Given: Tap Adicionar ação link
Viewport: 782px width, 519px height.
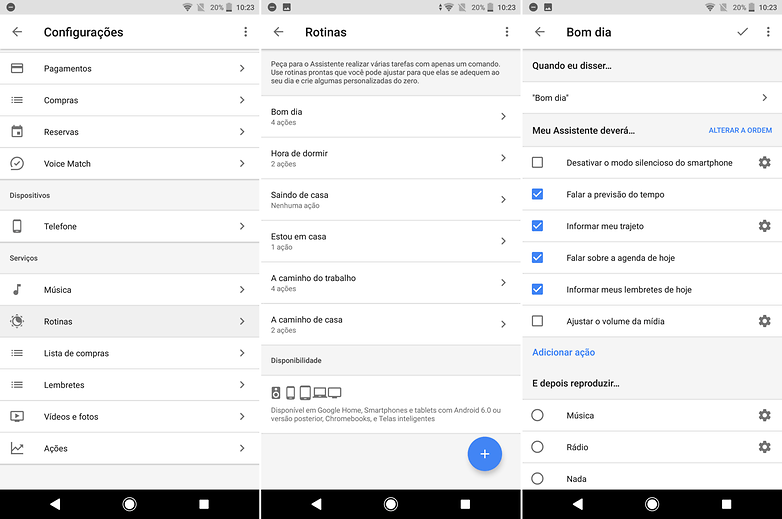Looking at the screenshot, I should pyautogui.click(x=564, y=352).
